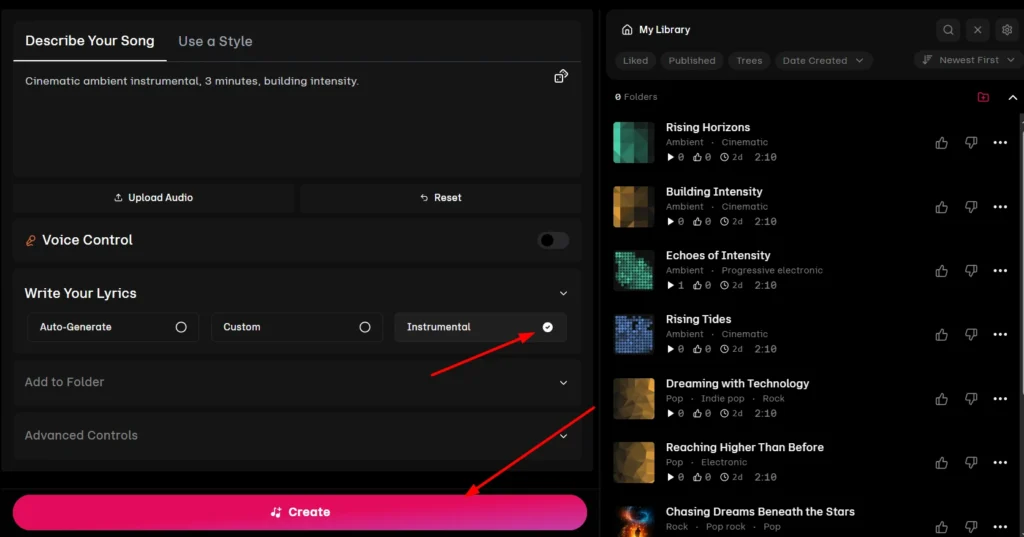Like the Rising Tides track
Image resolution: width=1024 pixels, height=537 pixels.
point(941,334)
